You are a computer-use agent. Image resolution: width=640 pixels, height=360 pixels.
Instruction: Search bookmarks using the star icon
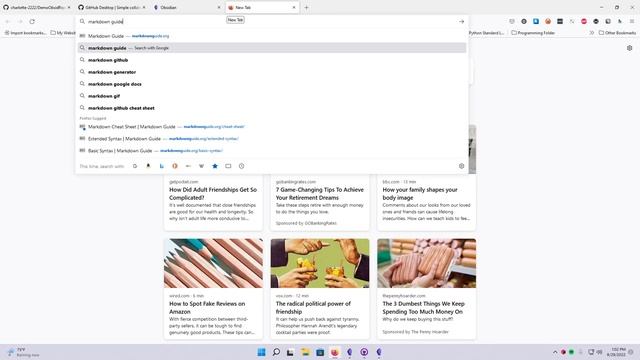point(215,166)
